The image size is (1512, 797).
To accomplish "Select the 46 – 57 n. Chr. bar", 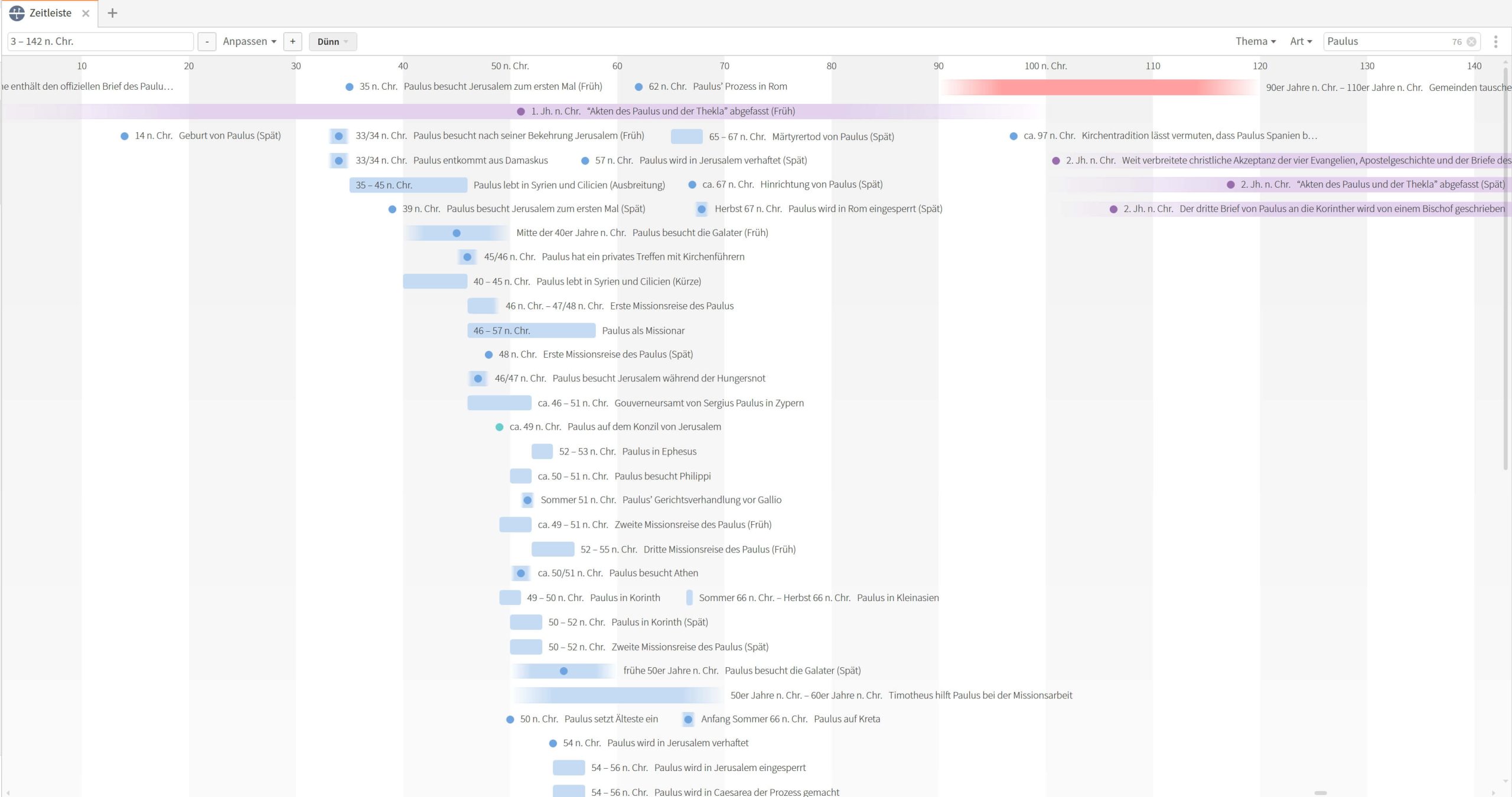I will tap(531, 331).
